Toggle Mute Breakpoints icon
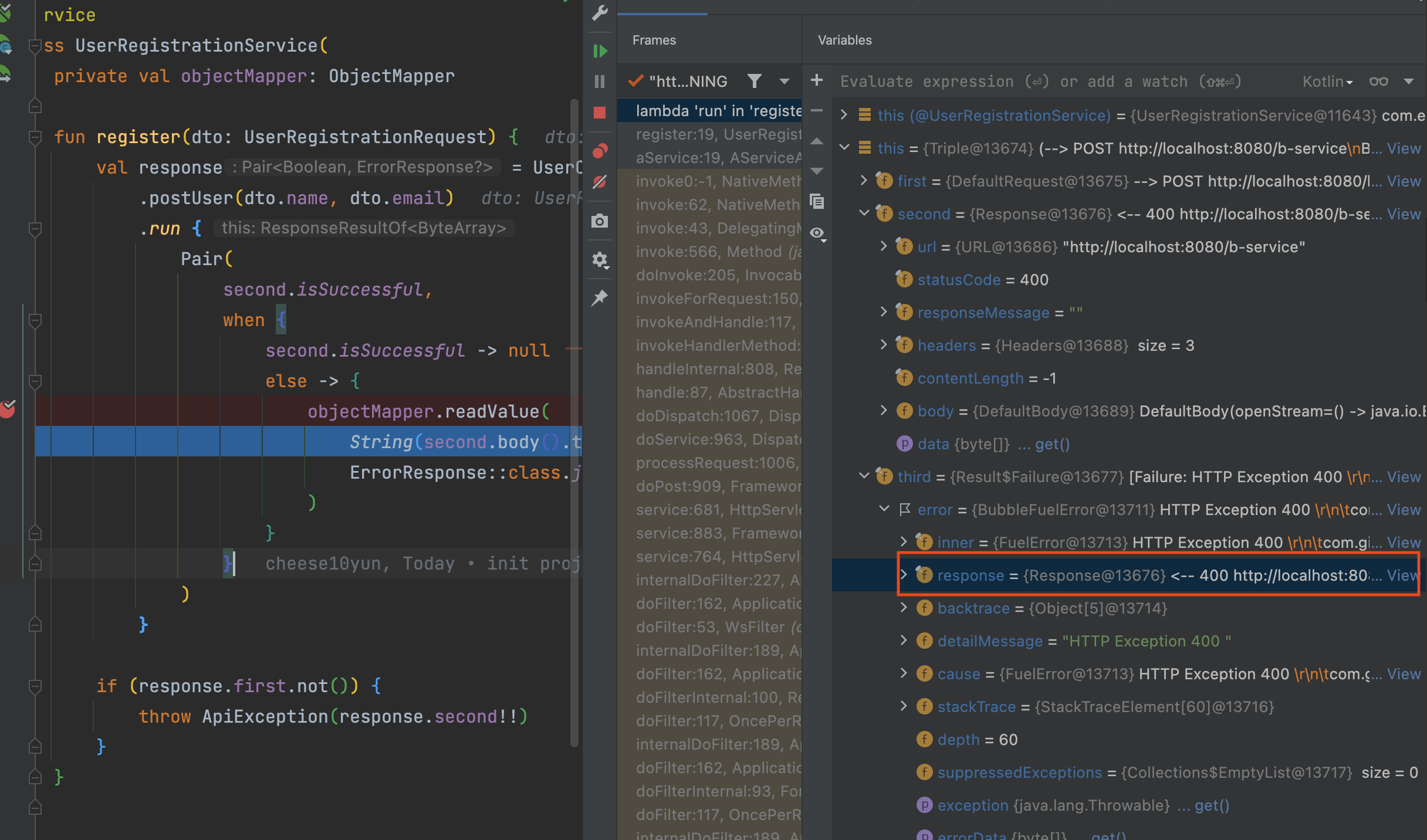This screenshot has width=1427, height=840. pyautogui.click(x=600, y=182)
